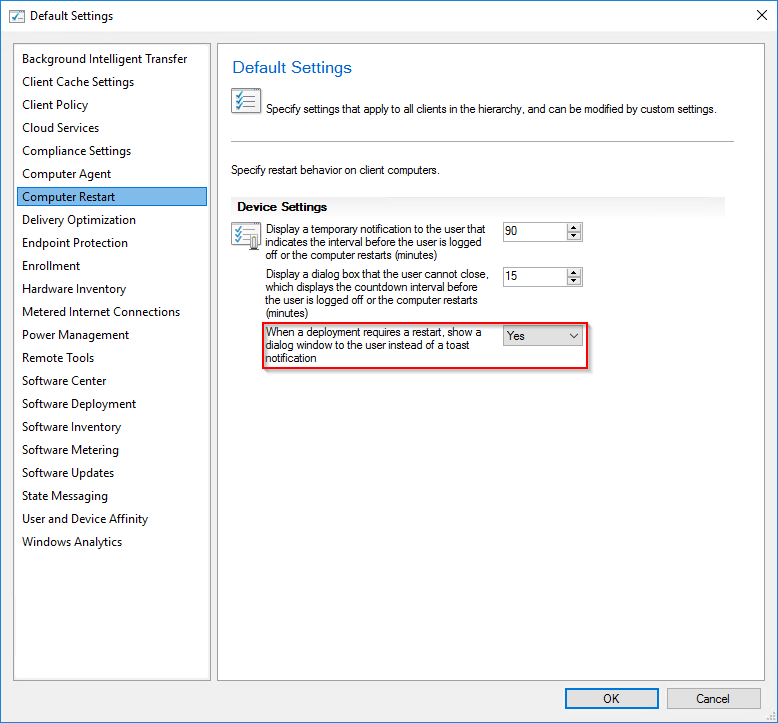The image size is (778, 723).
Task: Click the temporary notification field showing 90
Action: pyautogui.click(x=534, y=232)
